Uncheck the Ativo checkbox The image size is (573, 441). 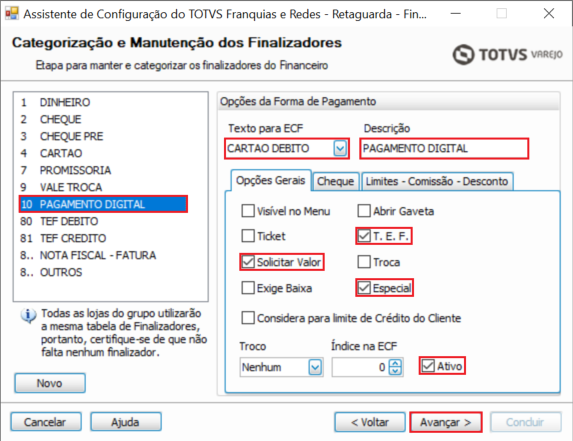tap(428, 366)
